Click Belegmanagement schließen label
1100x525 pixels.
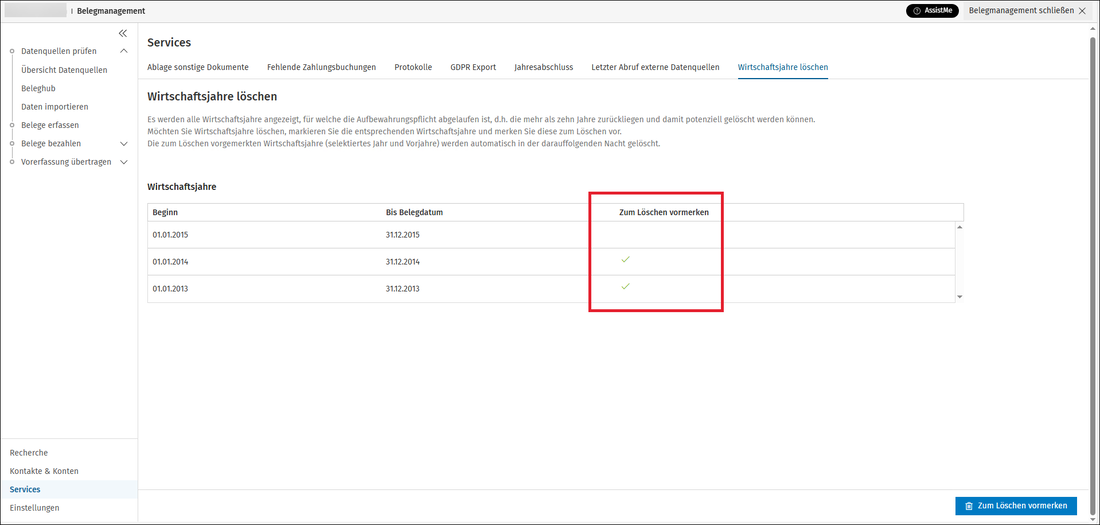pyautogui.click(x=1021, y=11)
